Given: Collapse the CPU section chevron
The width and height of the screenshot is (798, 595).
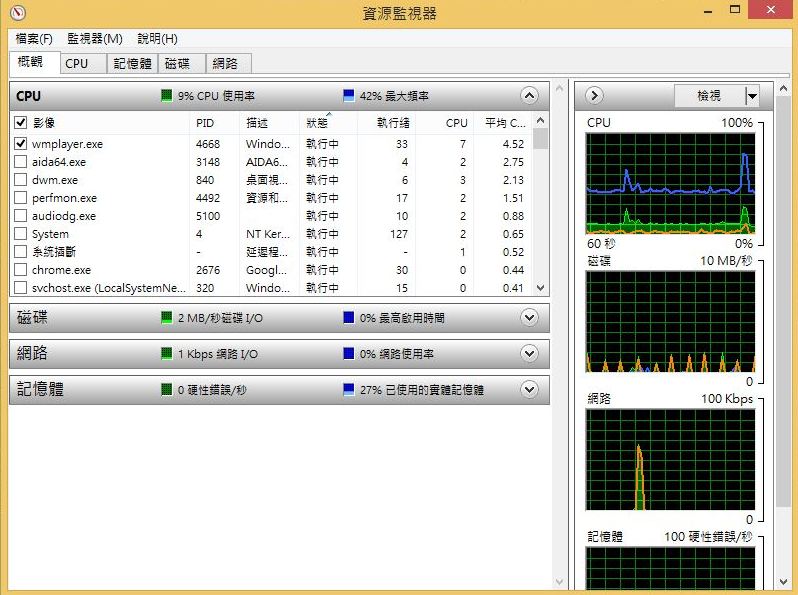Looking at the screenshot, I should (x=529, y=96).
